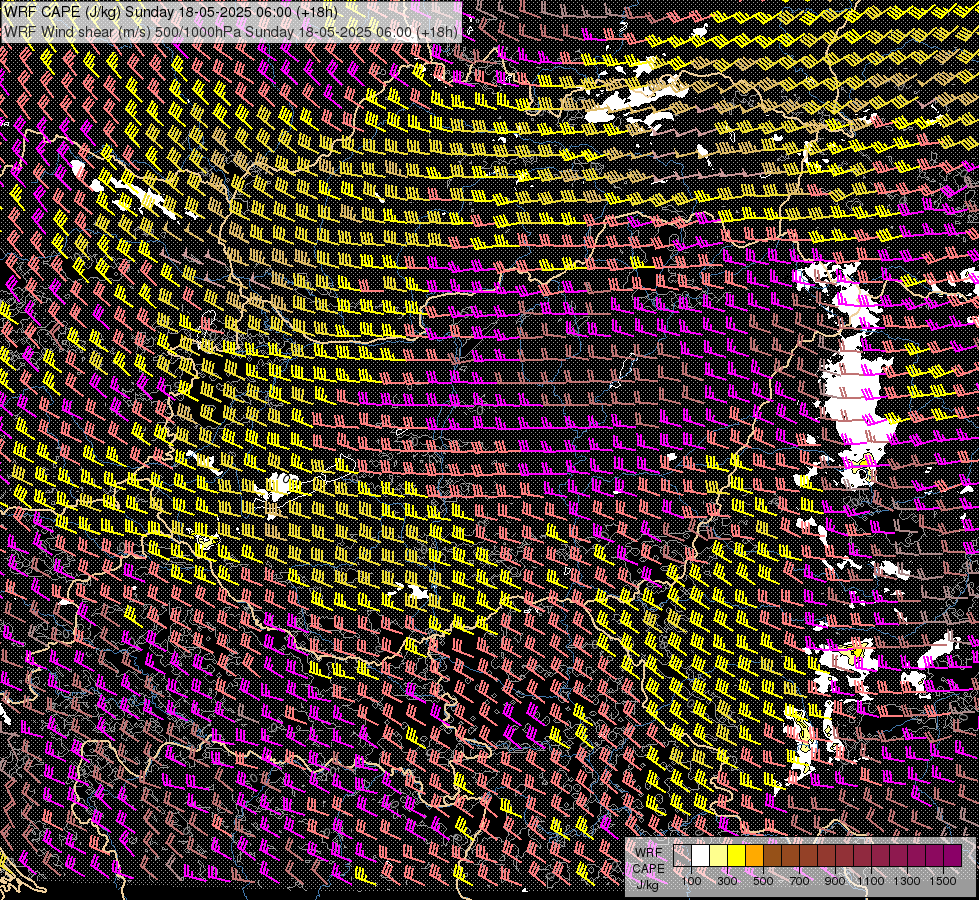Click the legend value 700
Viewport: 979px width, 900px height.
pyautogui.click(x=799, y=881)
